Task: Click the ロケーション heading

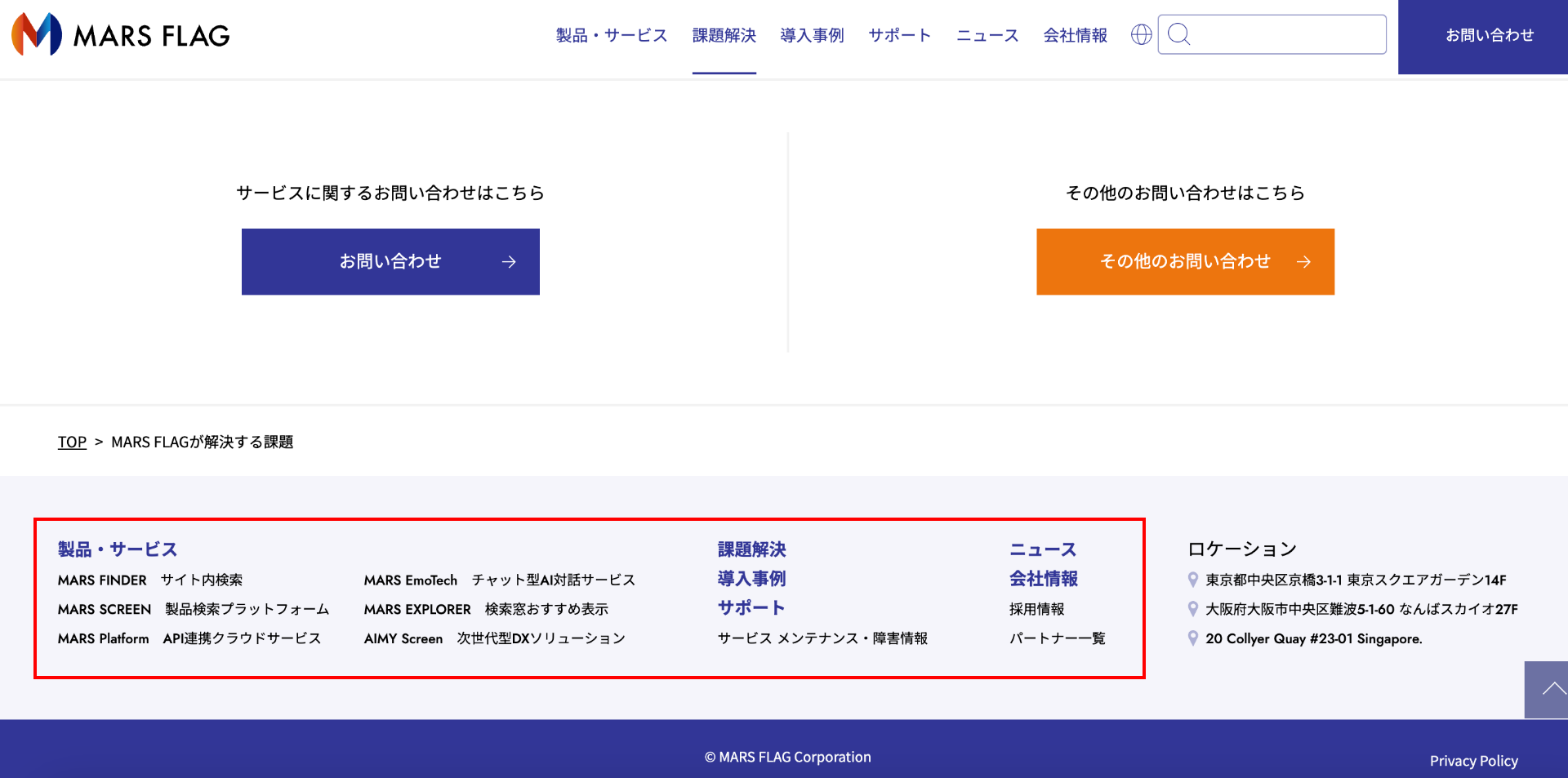Action: click(1242, 549)
